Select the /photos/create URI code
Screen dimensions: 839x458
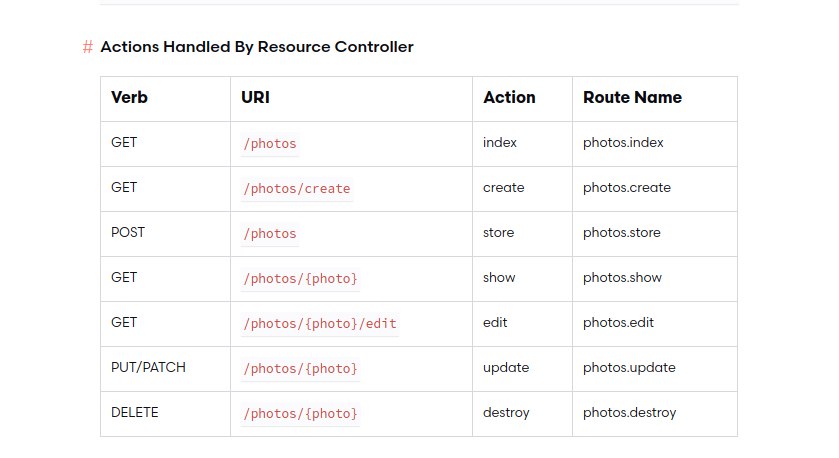click(x=296, y=189)
